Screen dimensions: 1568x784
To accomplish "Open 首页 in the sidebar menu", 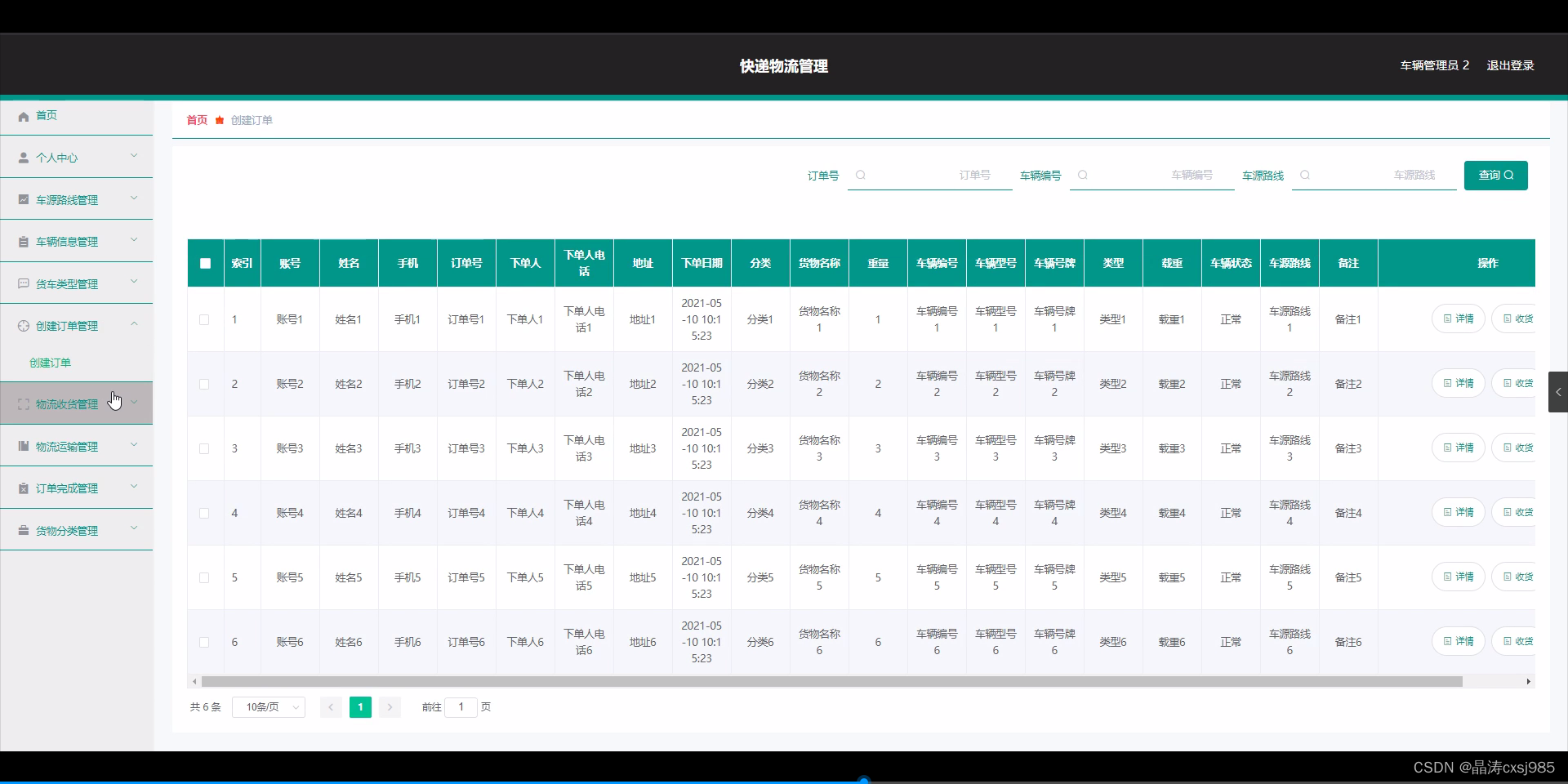I will (77, 116).
